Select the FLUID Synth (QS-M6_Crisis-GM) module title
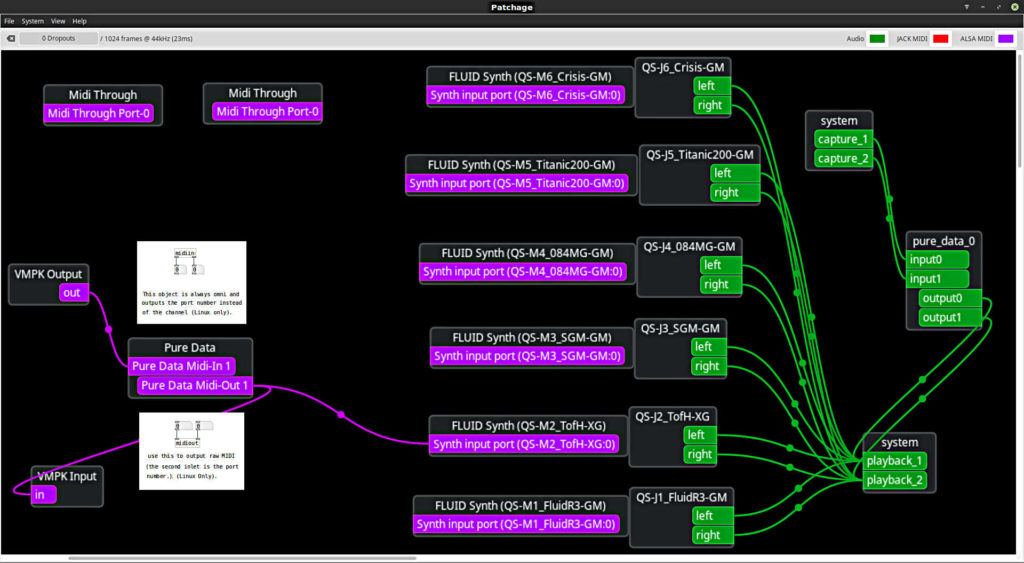This screenshot has width=1024, height=563. pyautogui.click(x=530, y=76)
